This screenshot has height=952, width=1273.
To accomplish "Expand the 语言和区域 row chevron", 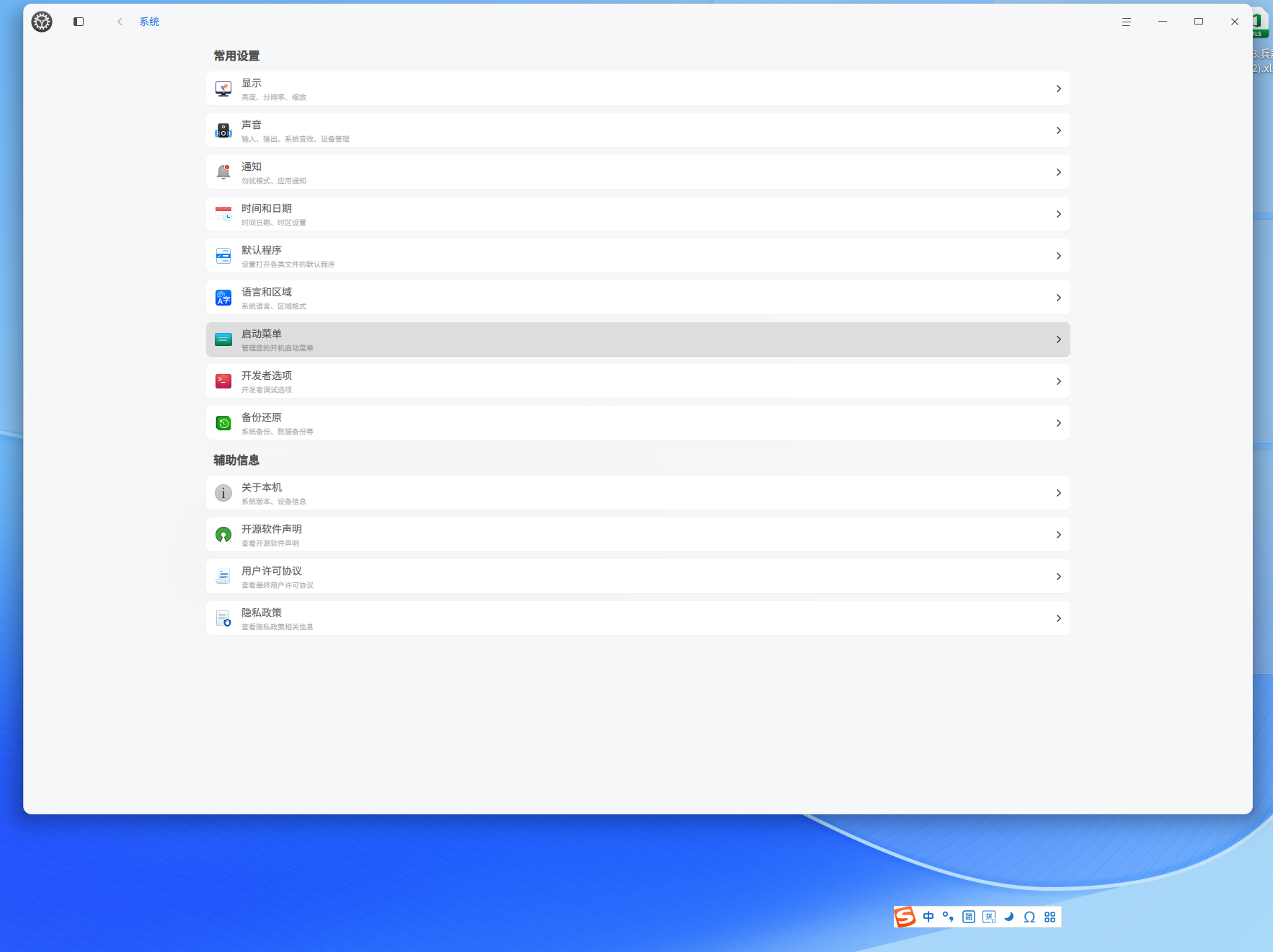I will click(1058, 298).
